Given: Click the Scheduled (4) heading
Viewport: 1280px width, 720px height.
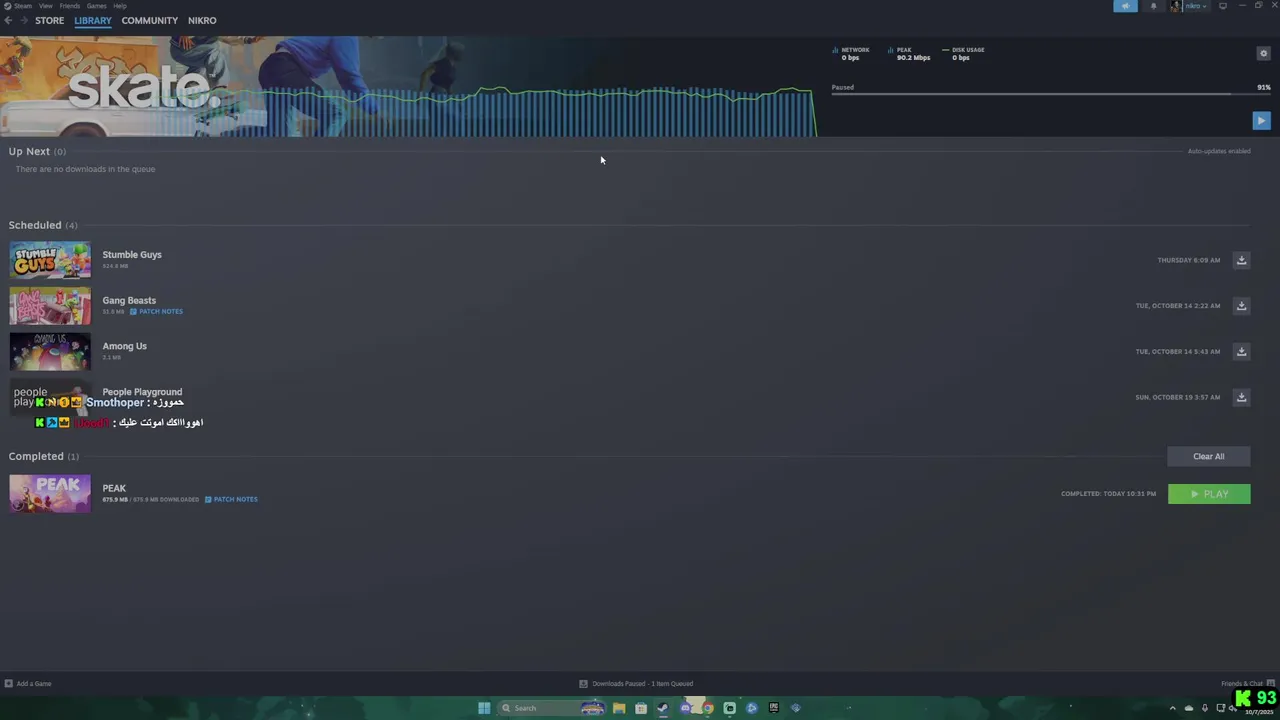Looking at the screenshot, I should [x=43, y=225].
